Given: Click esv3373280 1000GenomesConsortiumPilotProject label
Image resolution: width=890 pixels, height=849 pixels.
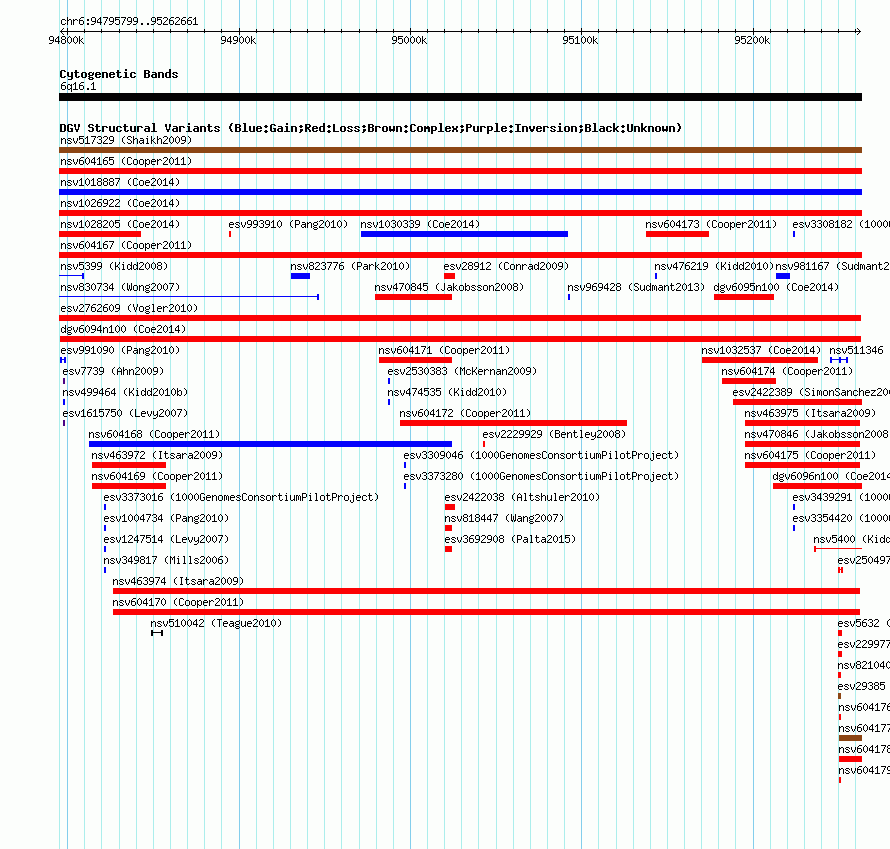Looking at the screenshot, I should (x=541, y=476).
